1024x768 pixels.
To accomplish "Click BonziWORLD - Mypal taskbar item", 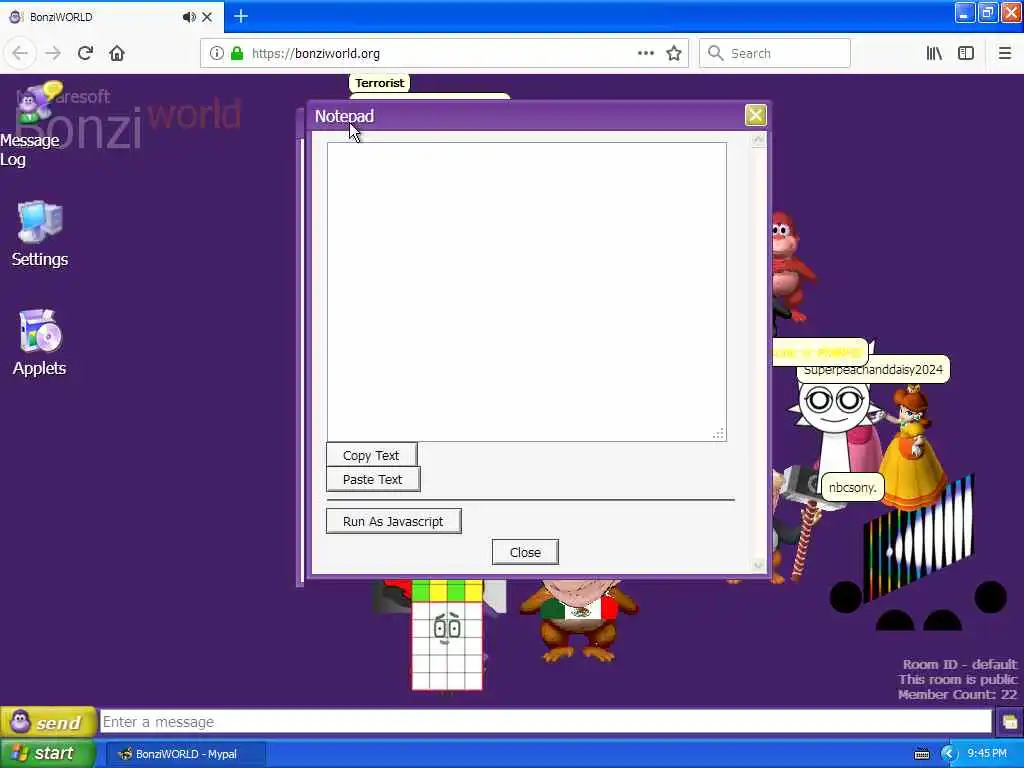I will tap(186, 754).
